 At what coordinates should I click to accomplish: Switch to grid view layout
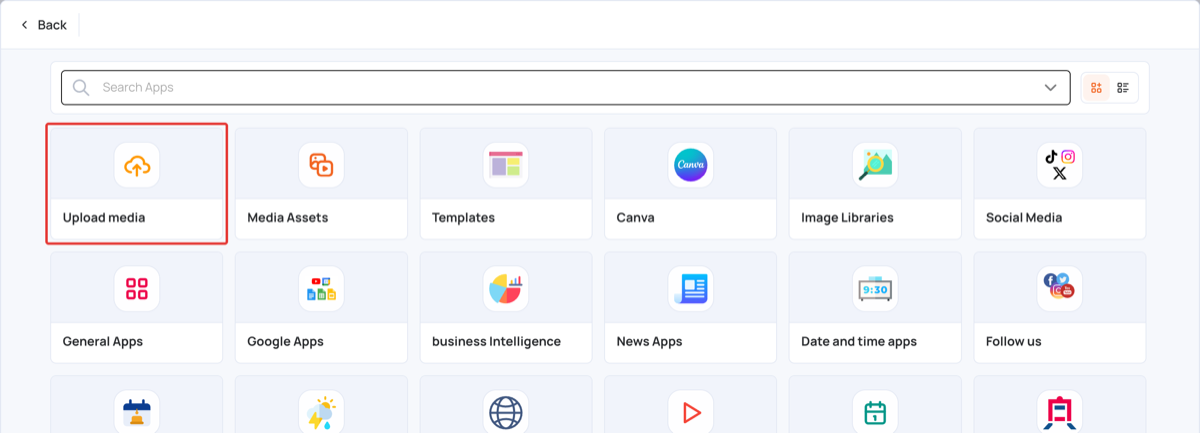1096,88
